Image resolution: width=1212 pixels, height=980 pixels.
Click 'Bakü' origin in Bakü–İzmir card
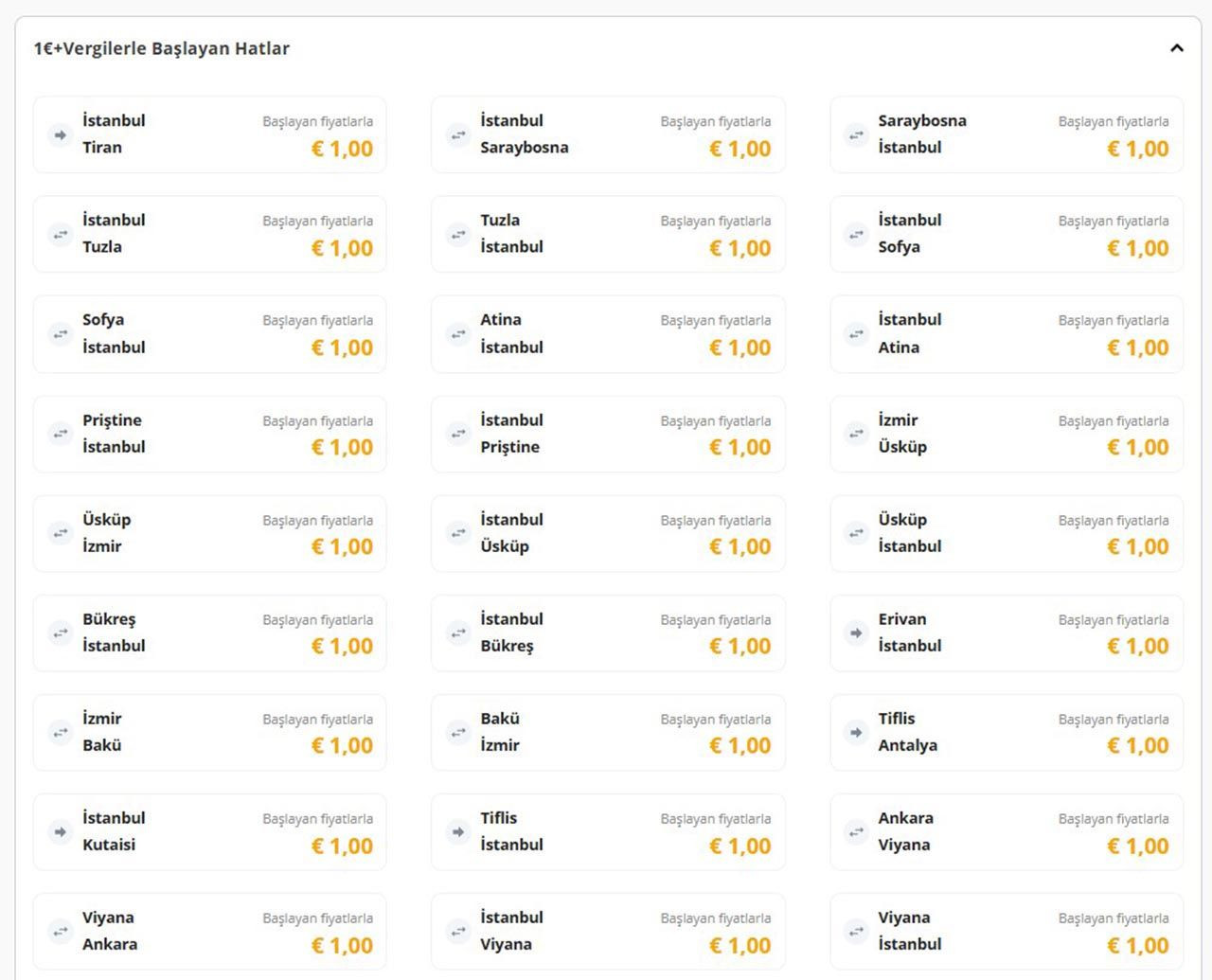click(x=500, y=719)
